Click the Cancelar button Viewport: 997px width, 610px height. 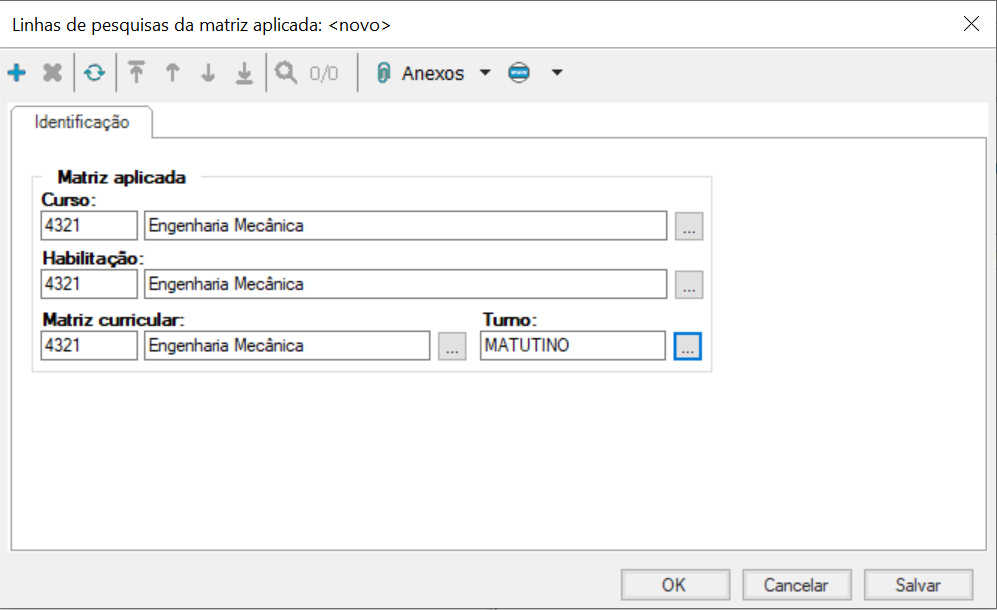click(796, 585)
